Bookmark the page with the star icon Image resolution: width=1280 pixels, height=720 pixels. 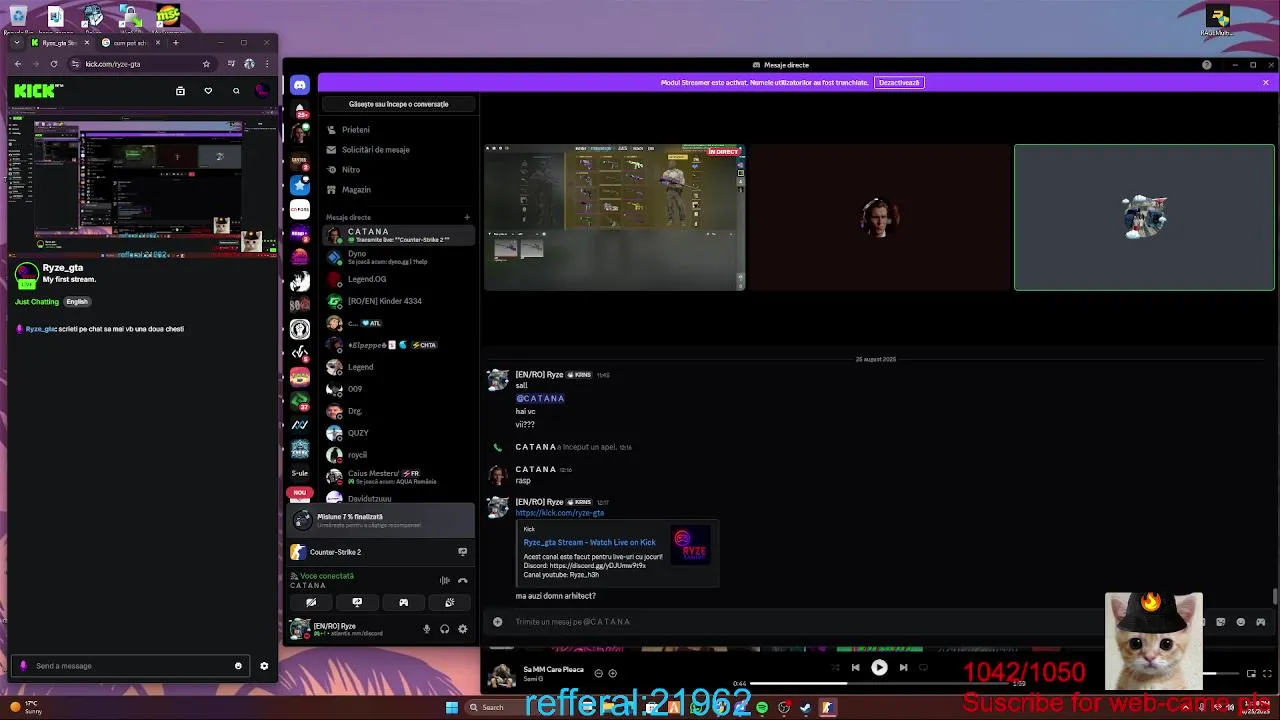[x=207, y=64]
